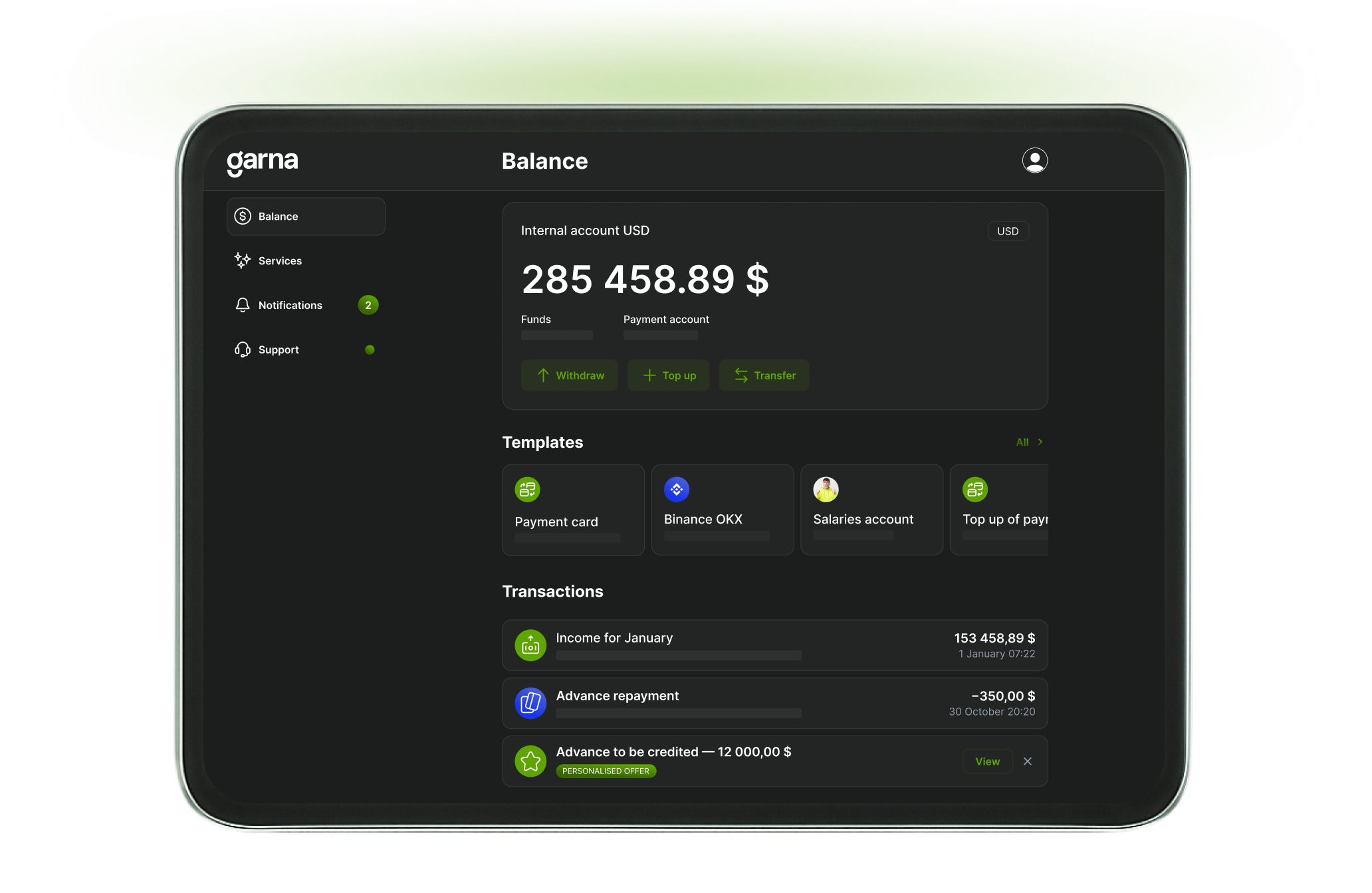Click the Binance OKX template icon
1372x893 pixels.
[x=677, y=490]
